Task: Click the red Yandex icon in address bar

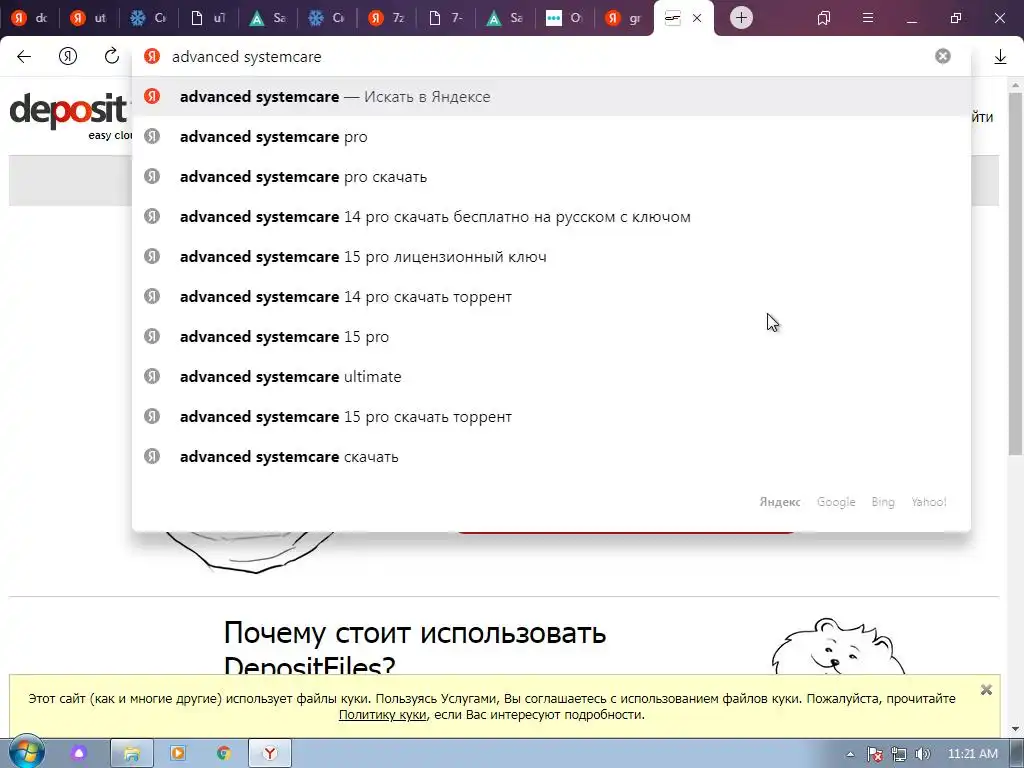Action: [x=152, y=56]
